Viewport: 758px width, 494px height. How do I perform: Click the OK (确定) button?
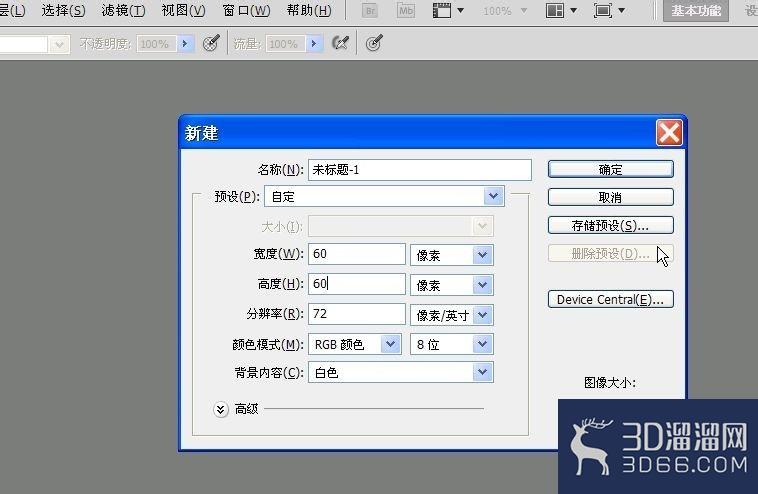tap(611, 170)
